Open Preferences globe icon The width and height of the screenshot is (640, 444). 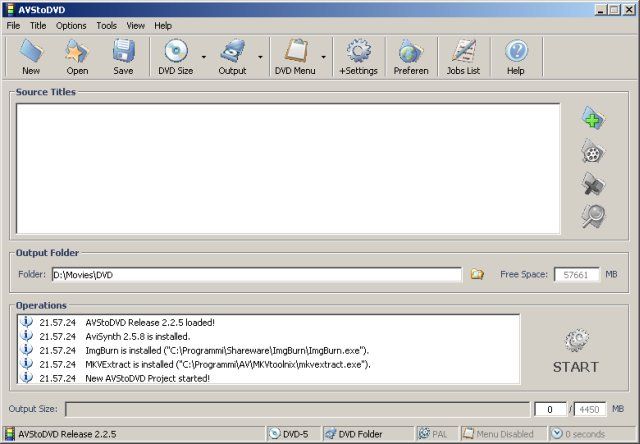click(x=411, y=51)
